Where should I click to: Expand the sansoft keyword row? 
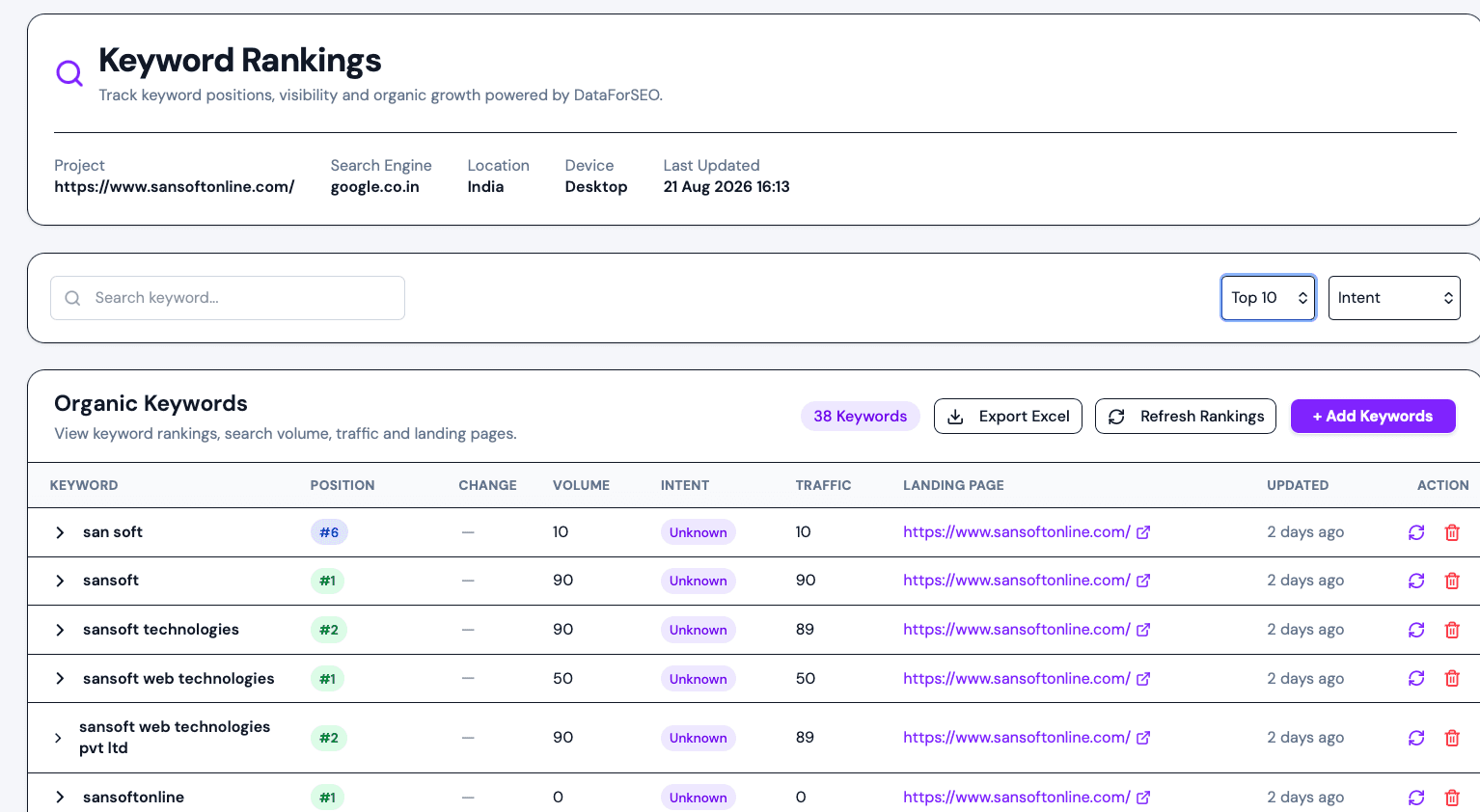coord(60,581)
